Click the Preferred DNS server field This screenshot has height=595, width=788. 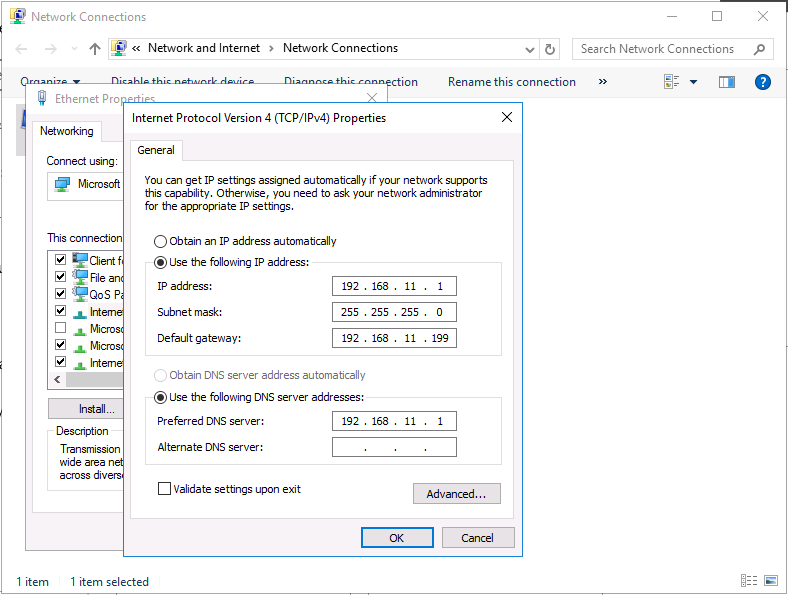tap(394, 421)
